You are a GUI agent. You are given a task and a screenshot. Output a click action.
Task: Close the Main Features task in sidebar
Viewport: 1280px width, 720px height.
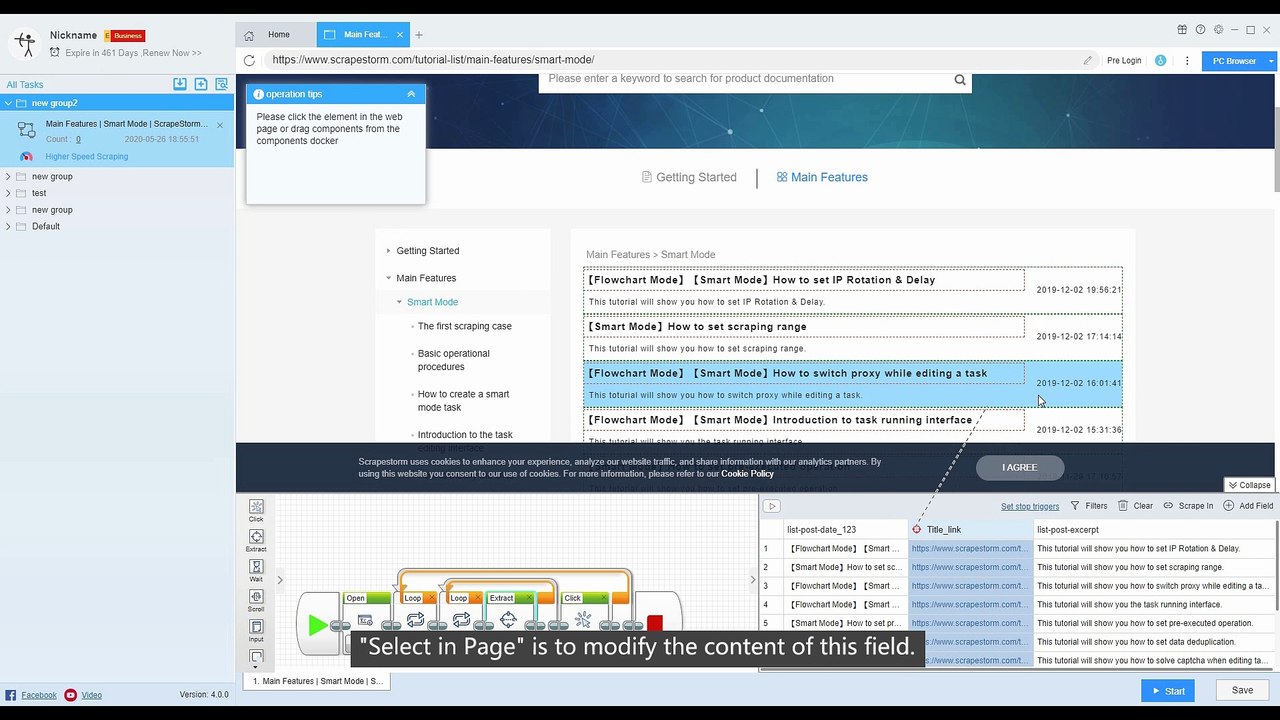point(220,125)
